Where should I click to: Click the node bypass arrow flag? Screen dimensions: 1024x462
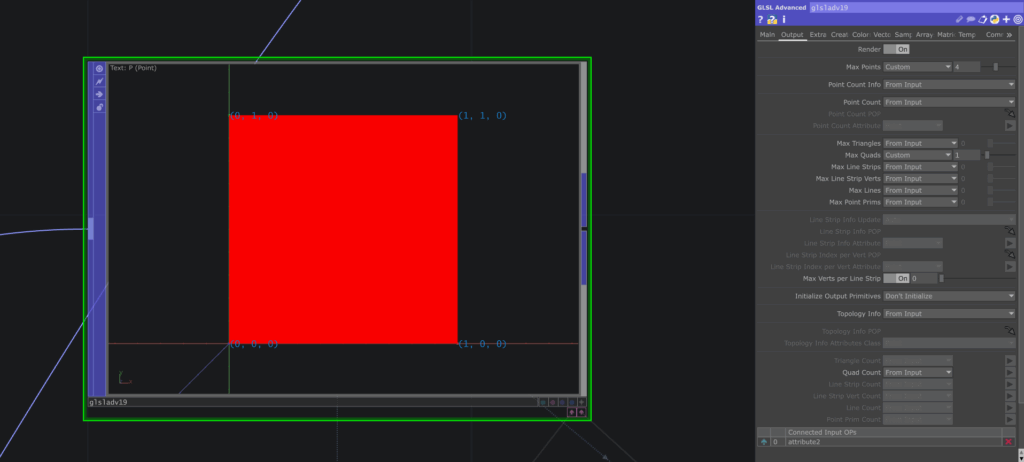click(99, 94)
